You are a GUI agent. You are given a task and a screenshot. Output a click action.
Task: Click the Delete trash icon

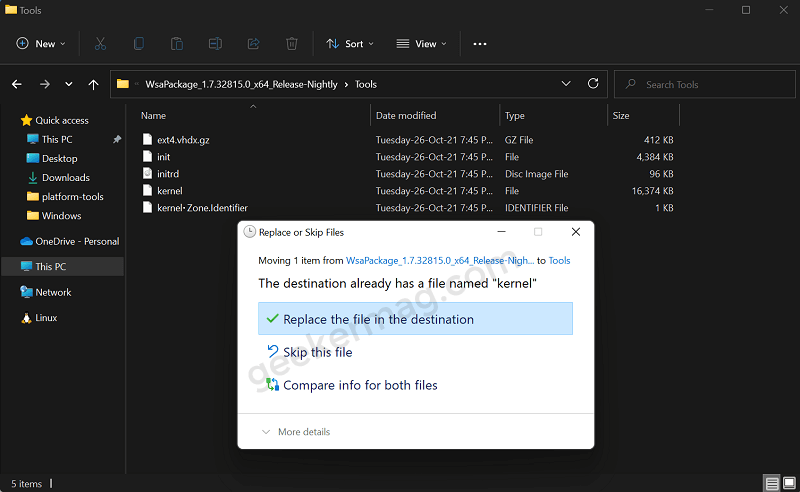click(x=292, y=44)
